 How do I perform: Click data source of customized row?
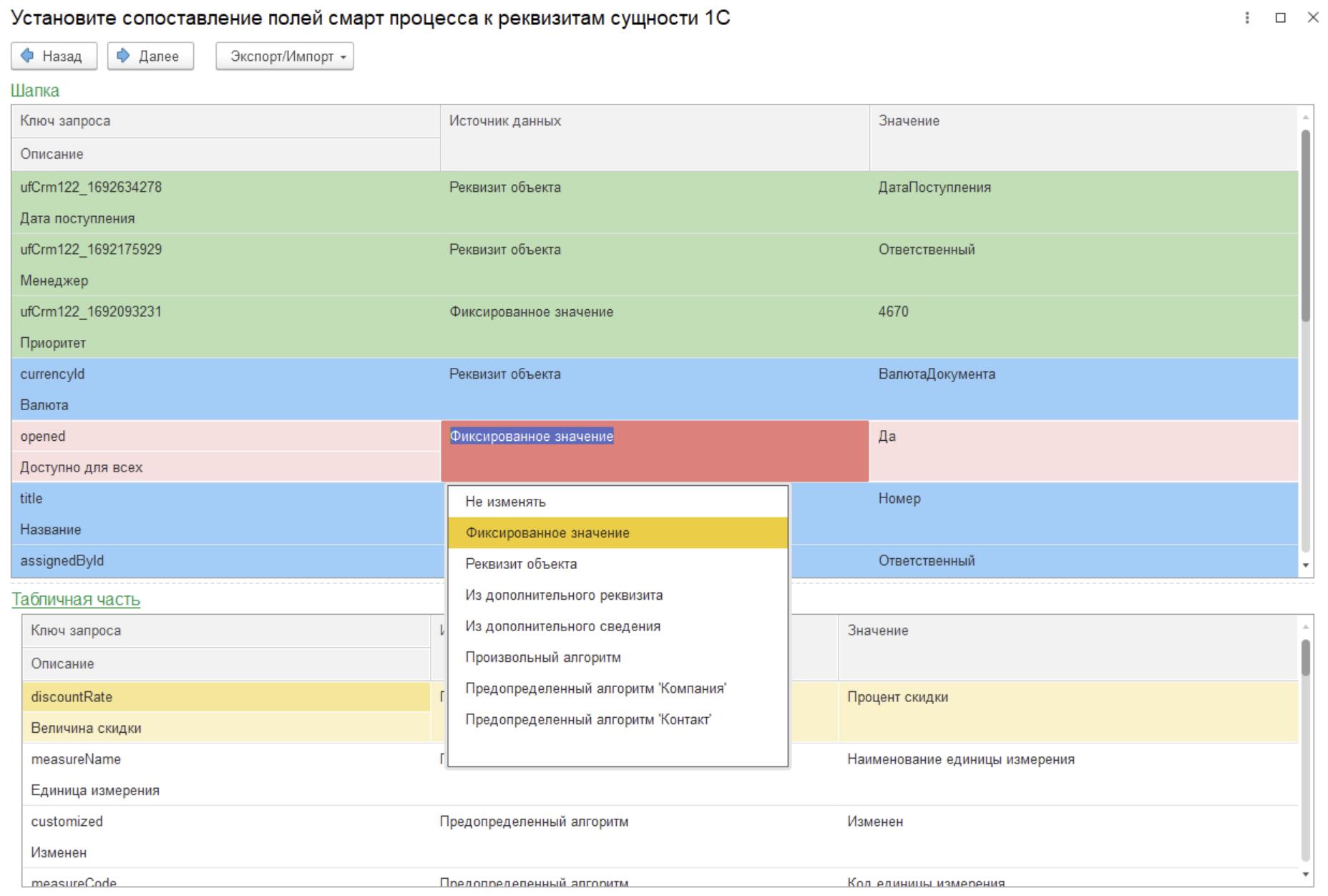tap(634, 837)
